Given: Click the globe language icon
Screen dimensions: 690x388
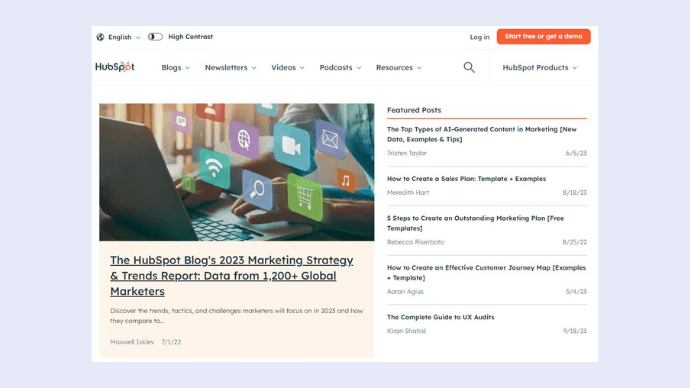Looking at the screenshot, I should (100, 37).
